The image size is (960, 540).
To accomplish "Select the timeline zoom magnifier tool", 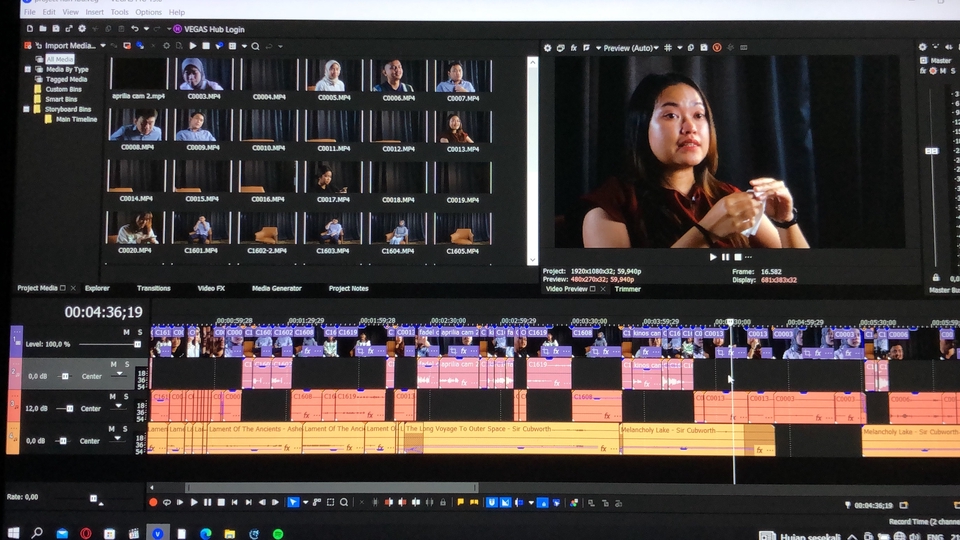I will (x=344, y=503).
